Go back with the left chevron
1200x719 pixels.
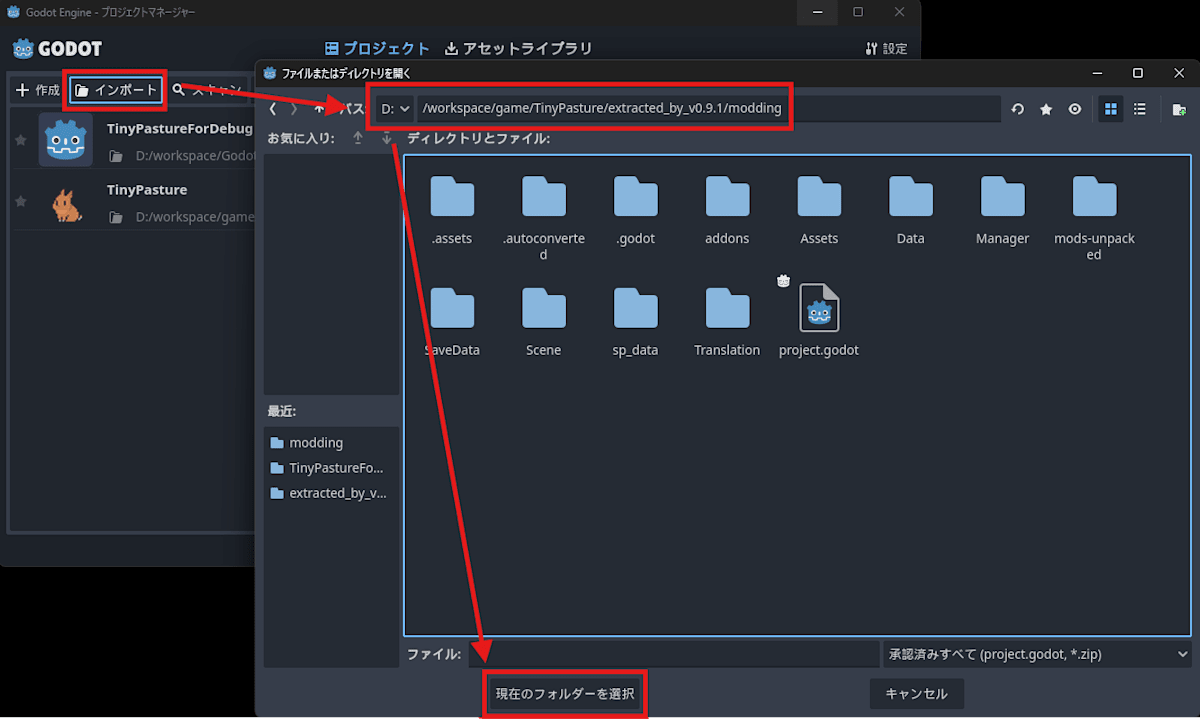coord(273,109)
